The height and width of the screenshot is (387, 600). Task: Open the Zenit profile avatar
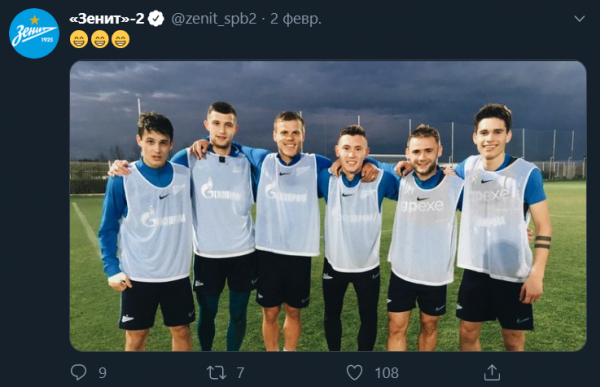34,33
